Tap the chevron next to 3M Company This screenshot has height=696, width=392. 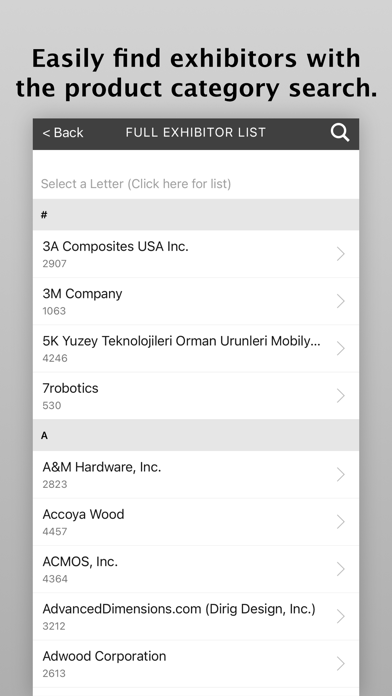point(341,301)
